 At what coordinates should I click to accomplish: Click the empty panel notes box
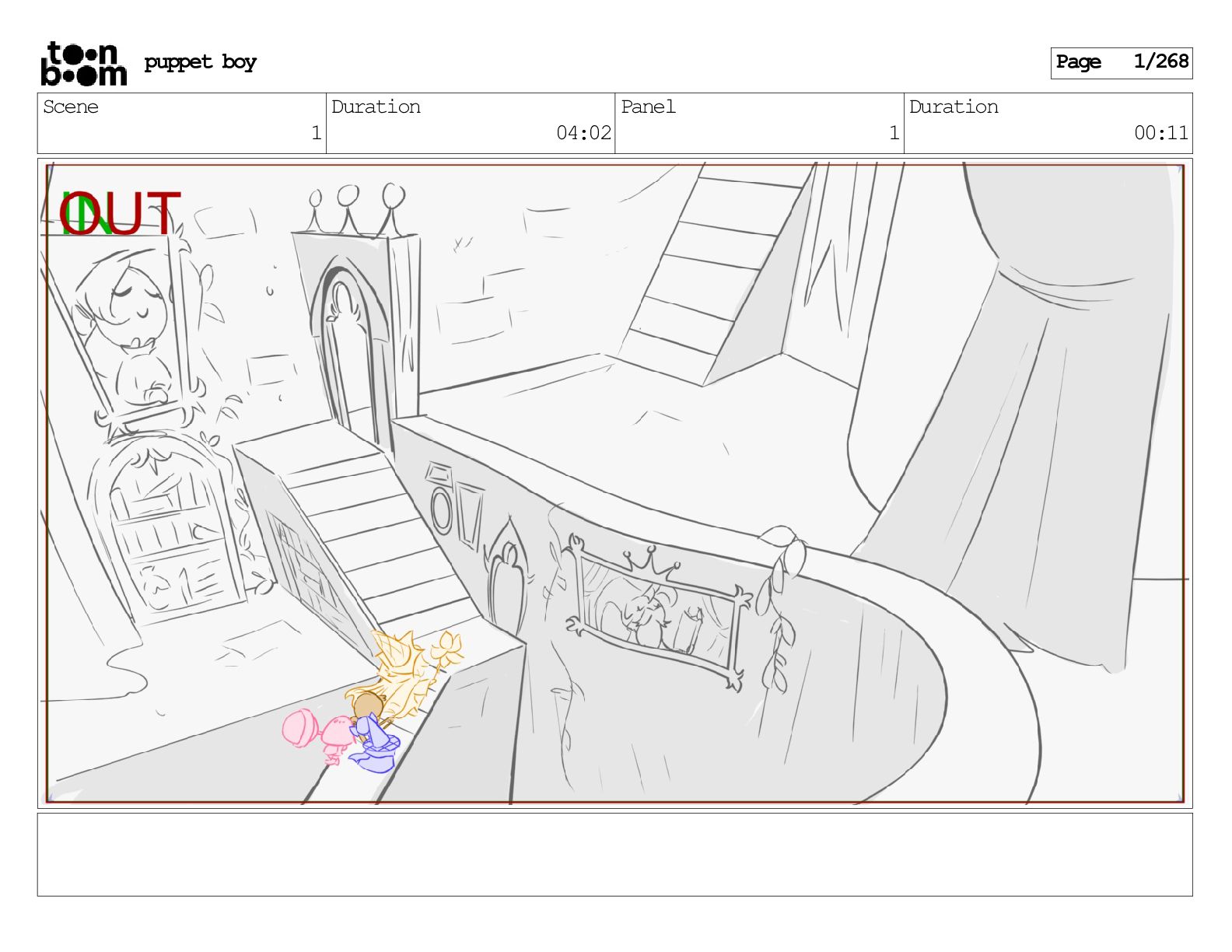click(x=614, y=855)
